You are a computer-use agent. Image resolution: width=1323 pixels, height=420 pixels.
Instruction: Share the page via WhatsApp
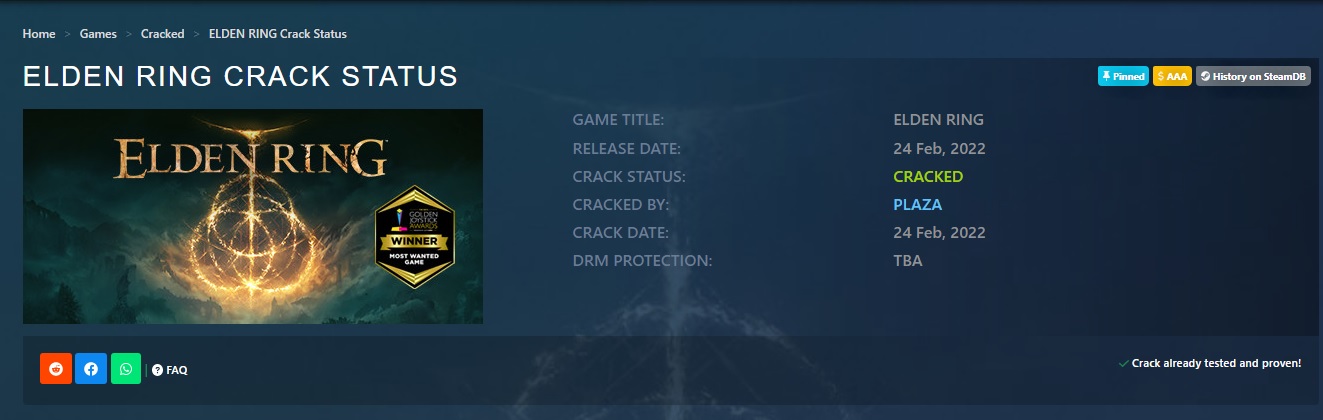click(126, 369)
